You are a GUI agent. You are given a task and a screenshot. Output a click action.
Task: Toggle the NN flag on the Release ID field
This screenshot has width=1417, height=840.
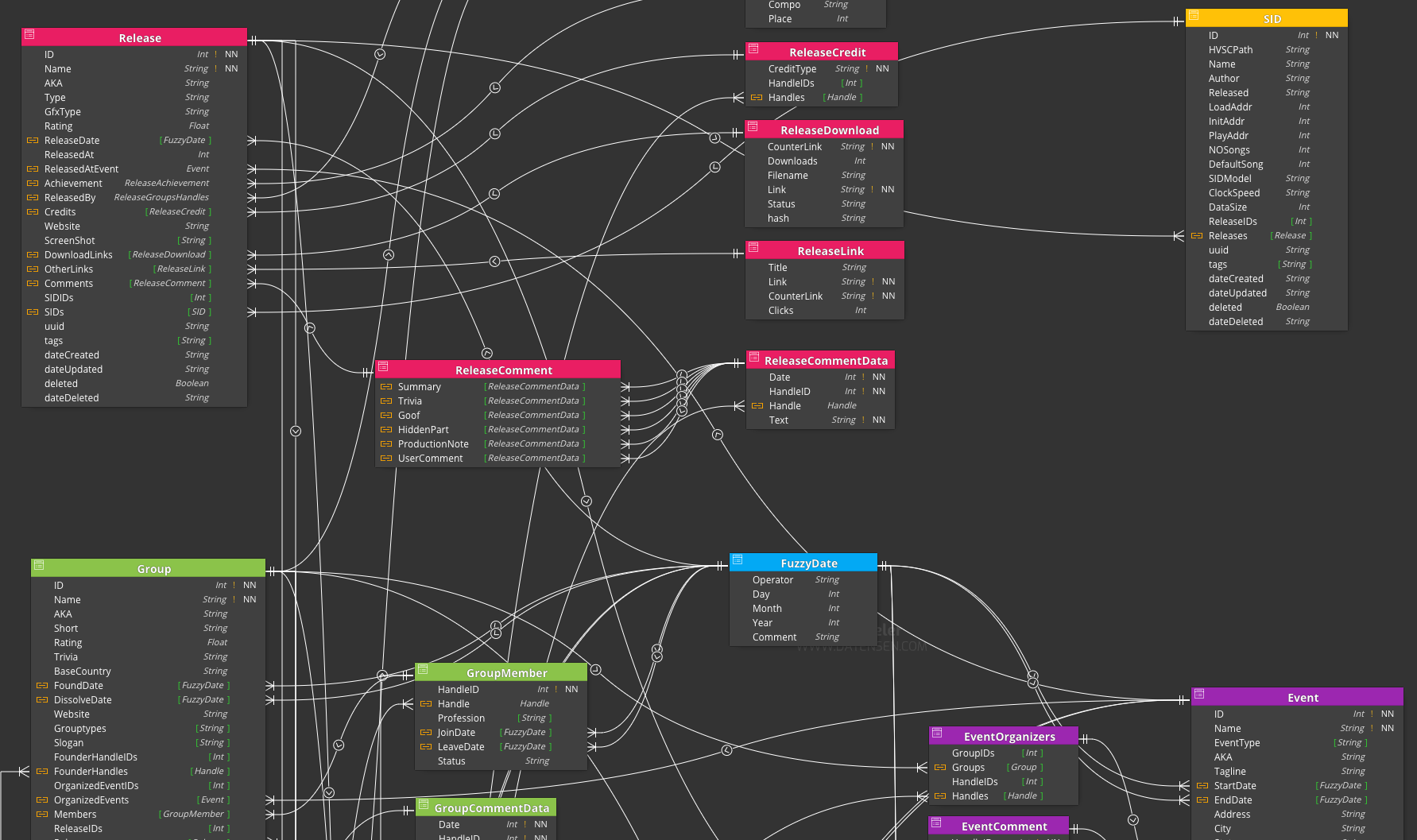tap(230, 54)
